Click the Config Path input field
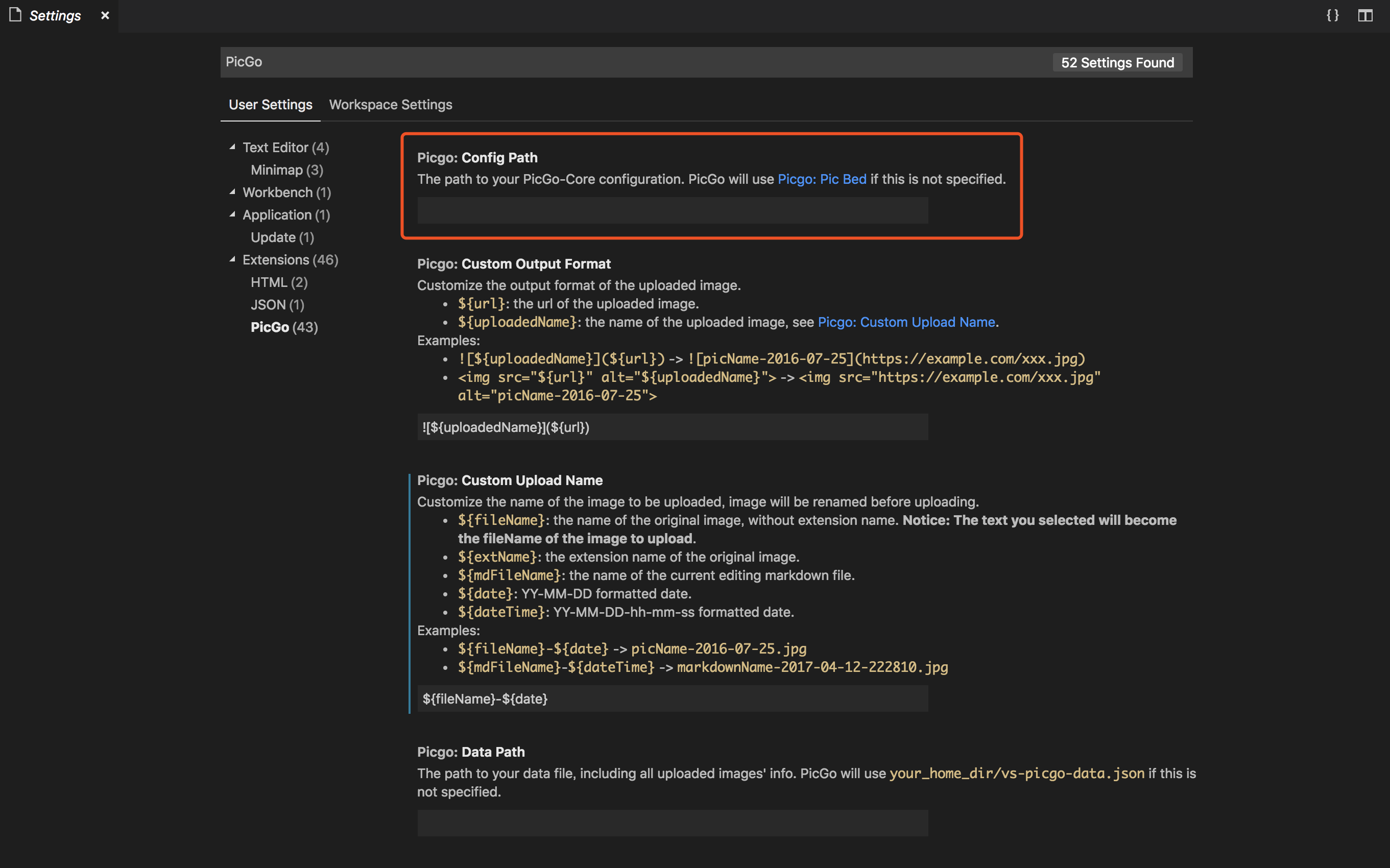Viewport: 1390px width, 868px height. pos(673,210)
